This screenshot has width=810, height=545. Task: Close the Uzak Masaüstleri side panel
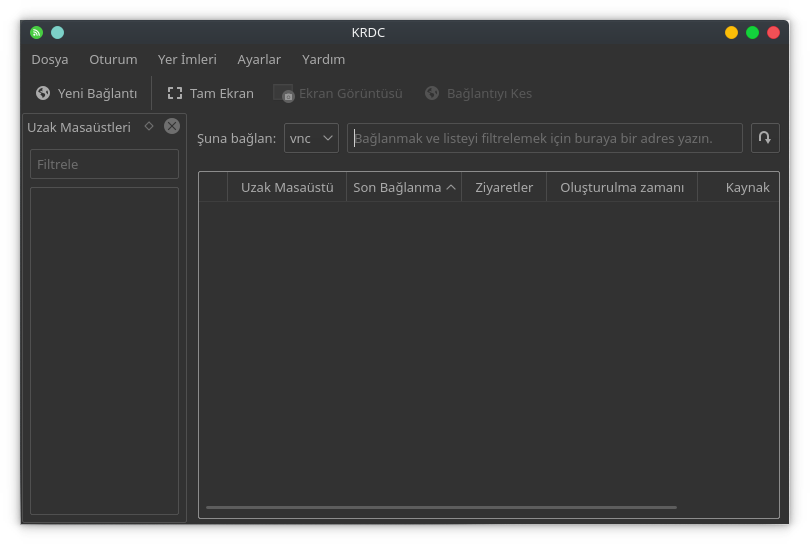tap(172, 126)
